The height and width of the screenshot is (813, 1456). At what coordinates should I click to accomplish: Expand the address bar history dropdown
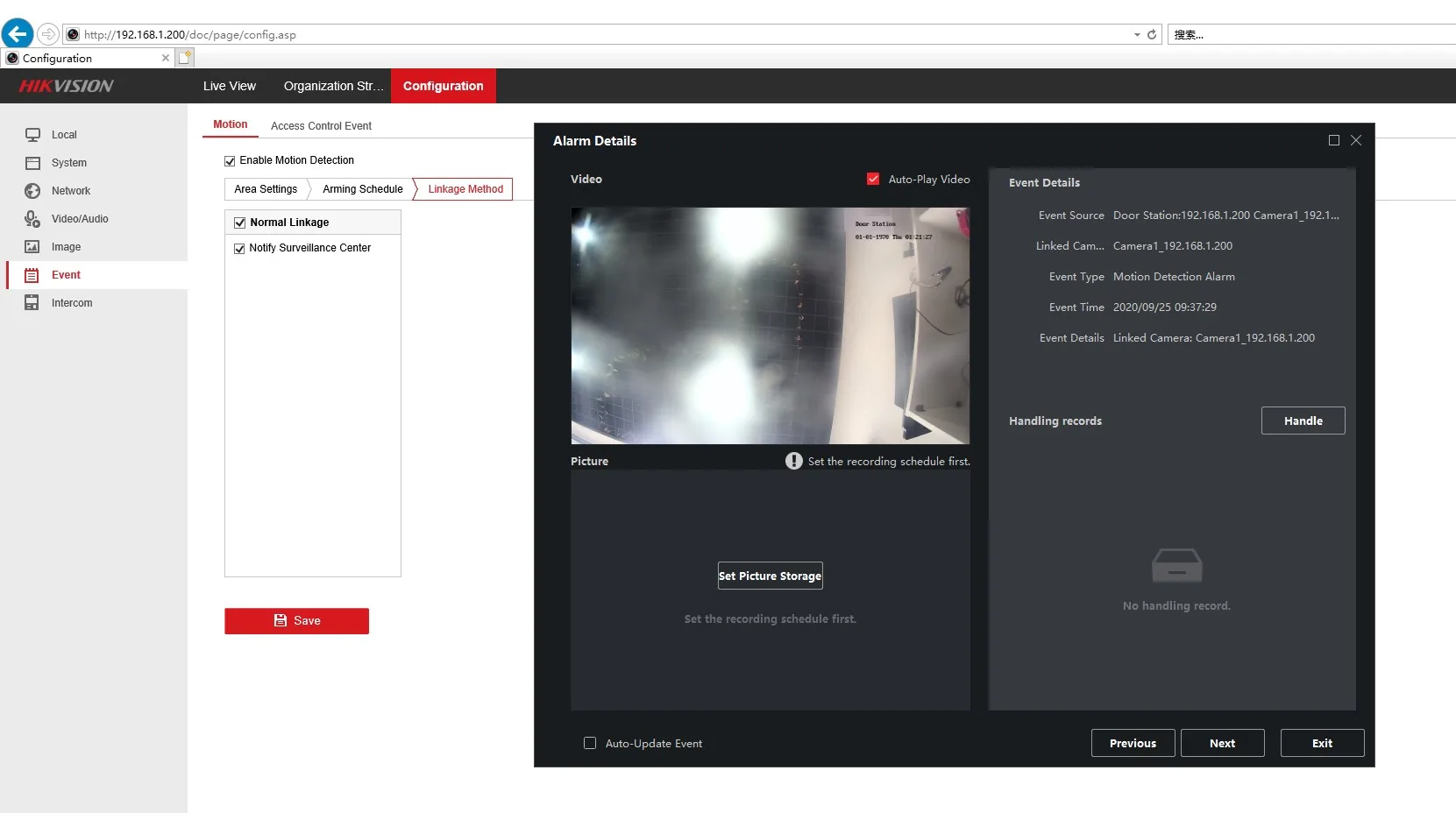[1137, 35]
